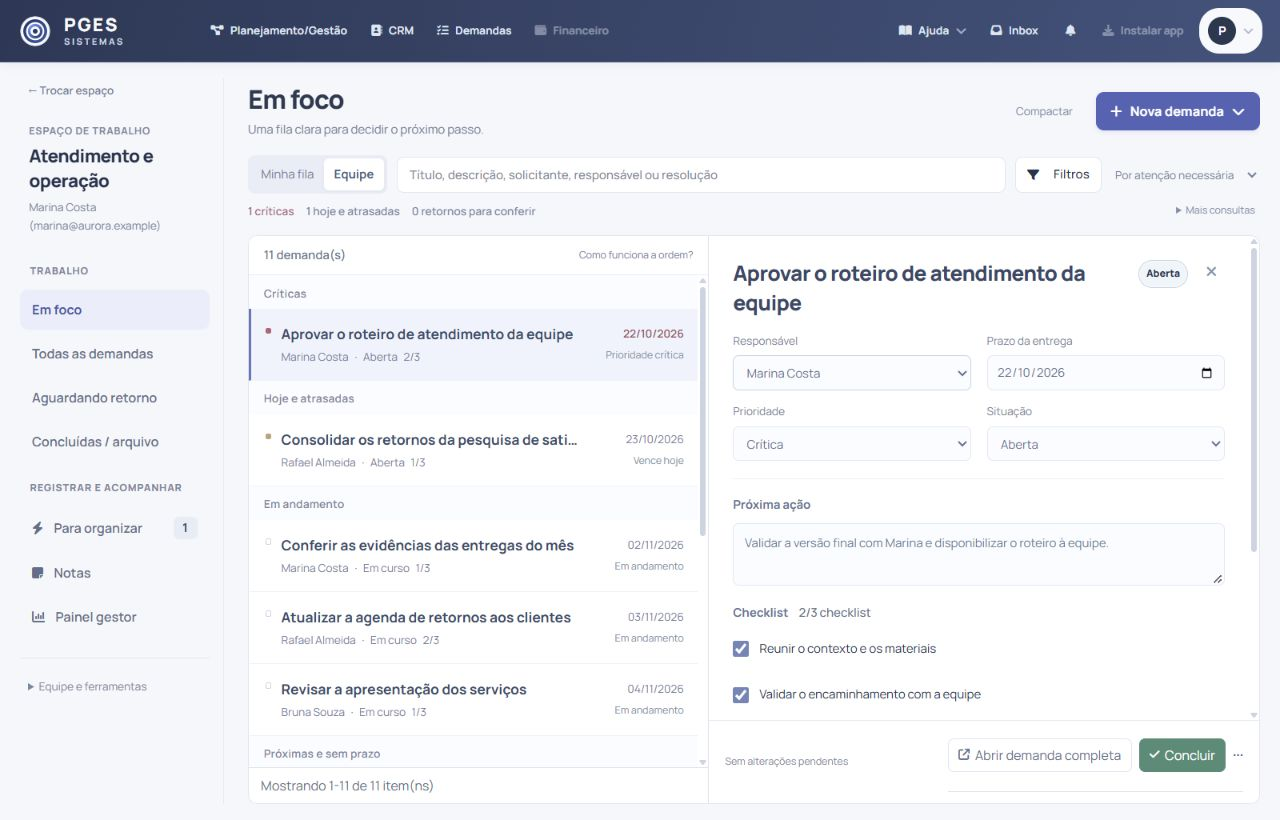
Task: Click Trocar espaço link
Action: click(x=71, y=90)
